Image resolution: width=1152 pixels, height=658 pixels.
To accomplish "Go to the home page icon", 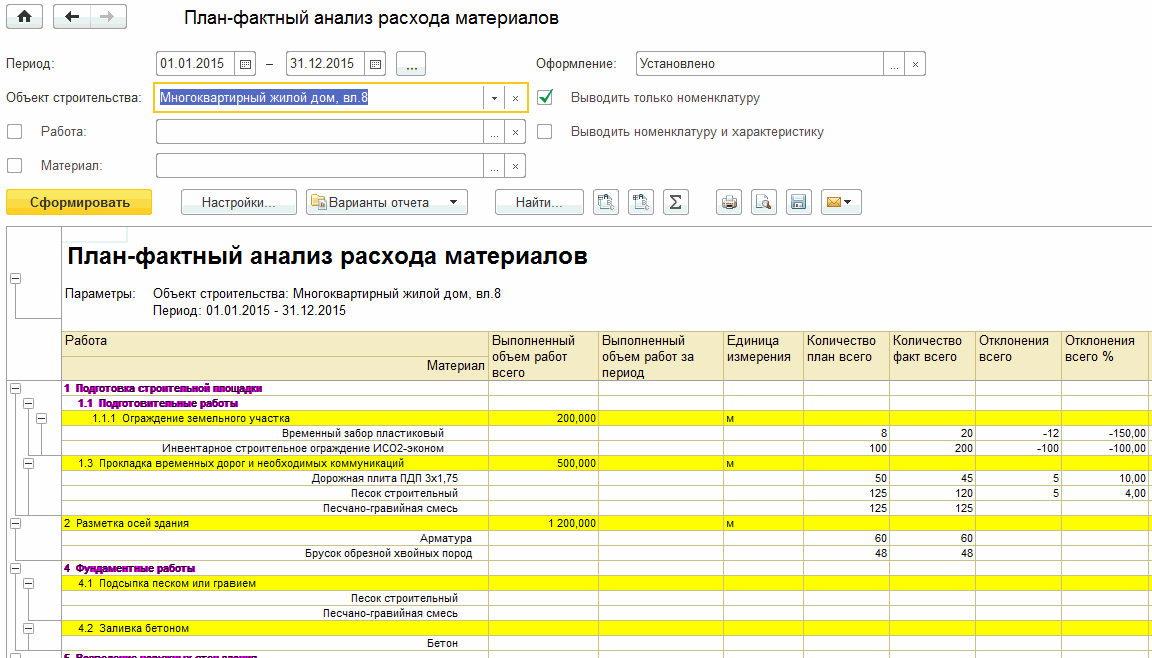I will tap(24, 17).
